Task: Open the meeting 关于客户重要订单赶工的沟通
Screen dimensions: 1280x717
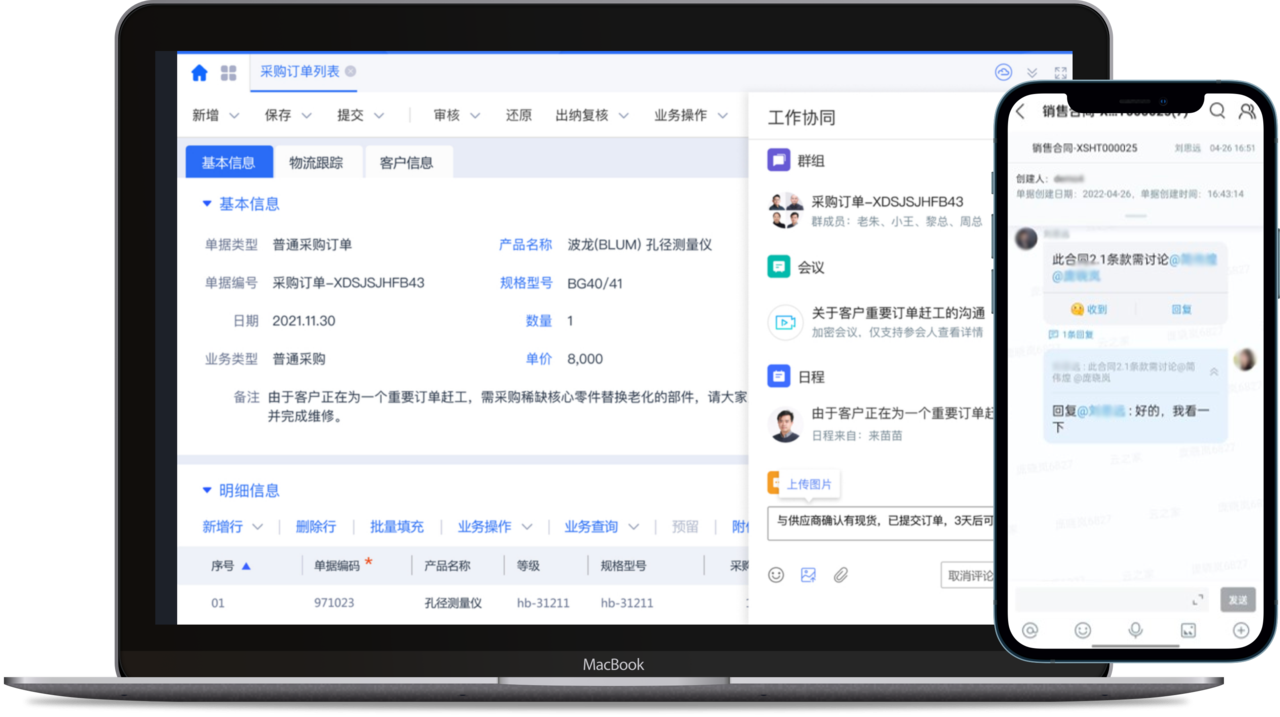Action: click(x=898, y=313)
